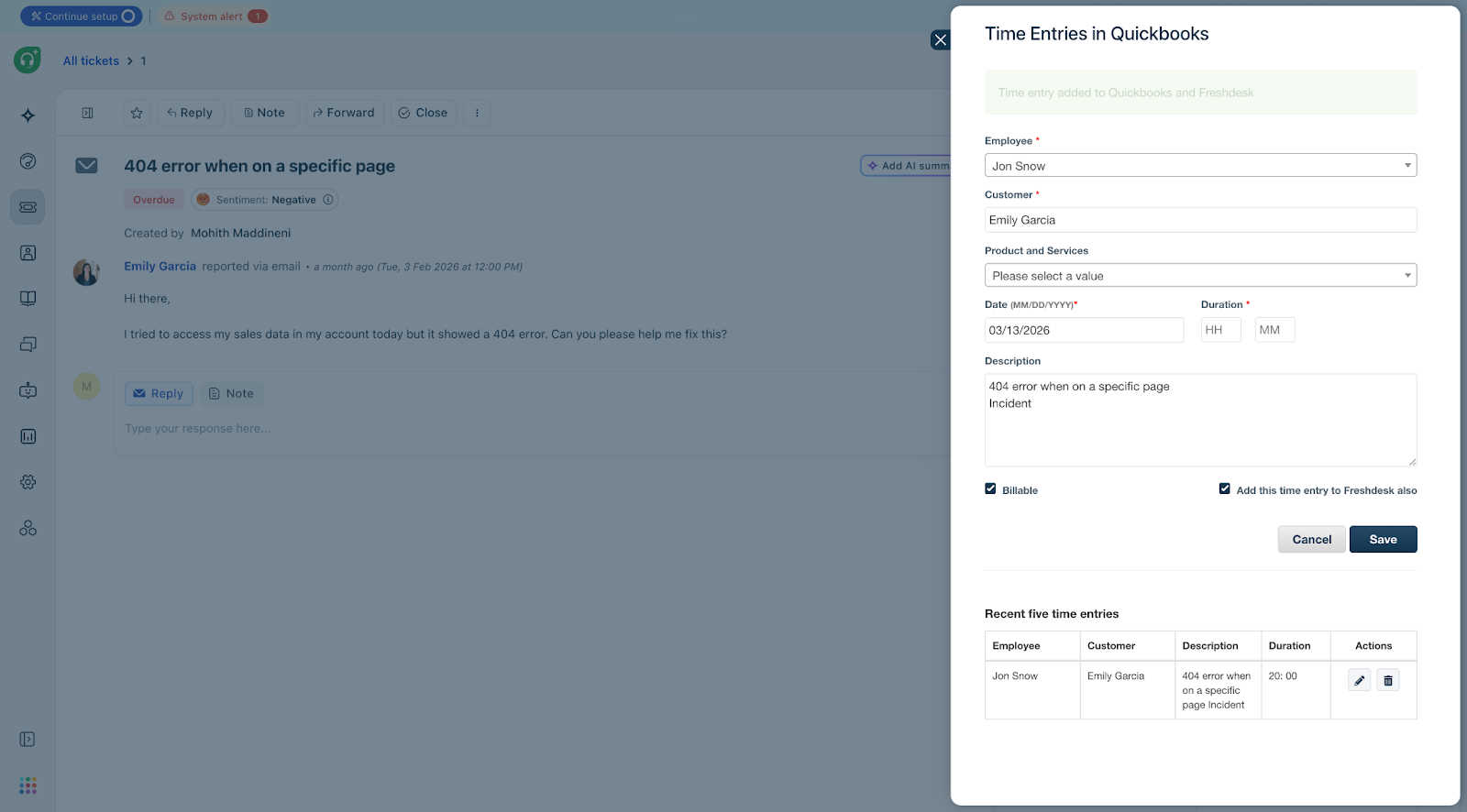Click the Add AI summary button
The height and width of the screenshot is (812, 1467).
click(906, 166)
